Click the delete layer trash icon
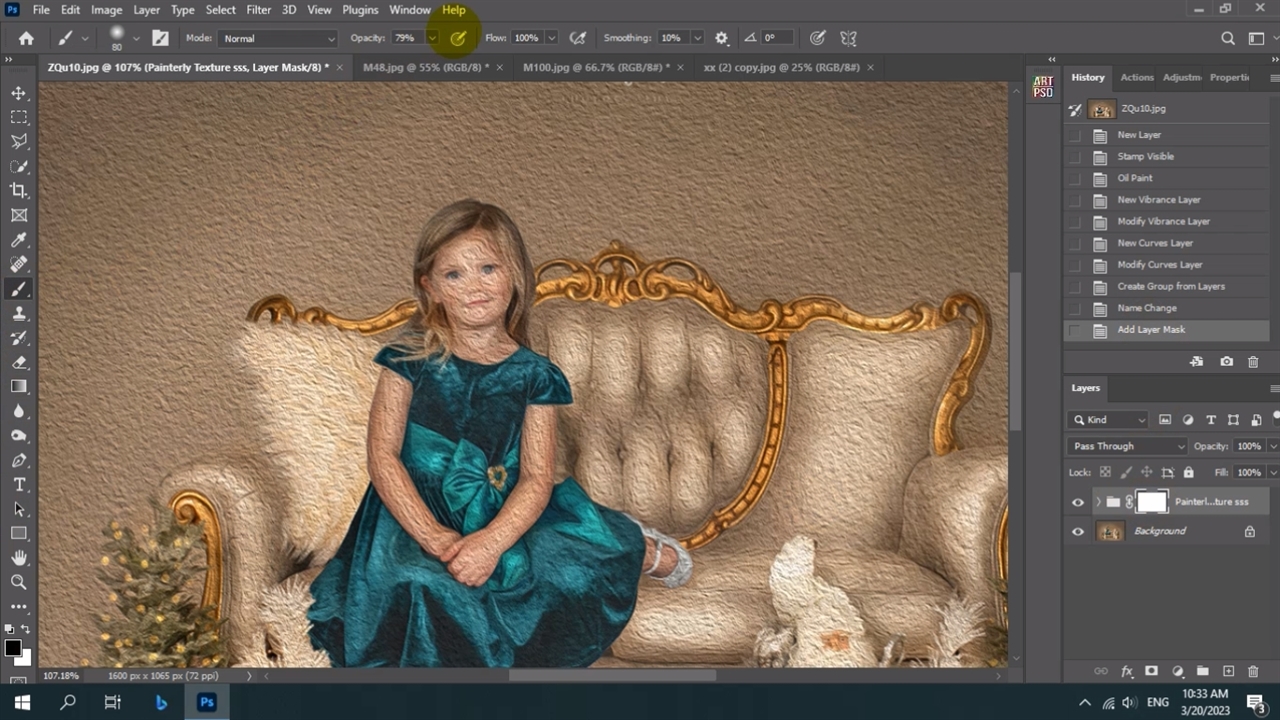The height and width of the screenshot is (720, 1280). click(1253, 671)
